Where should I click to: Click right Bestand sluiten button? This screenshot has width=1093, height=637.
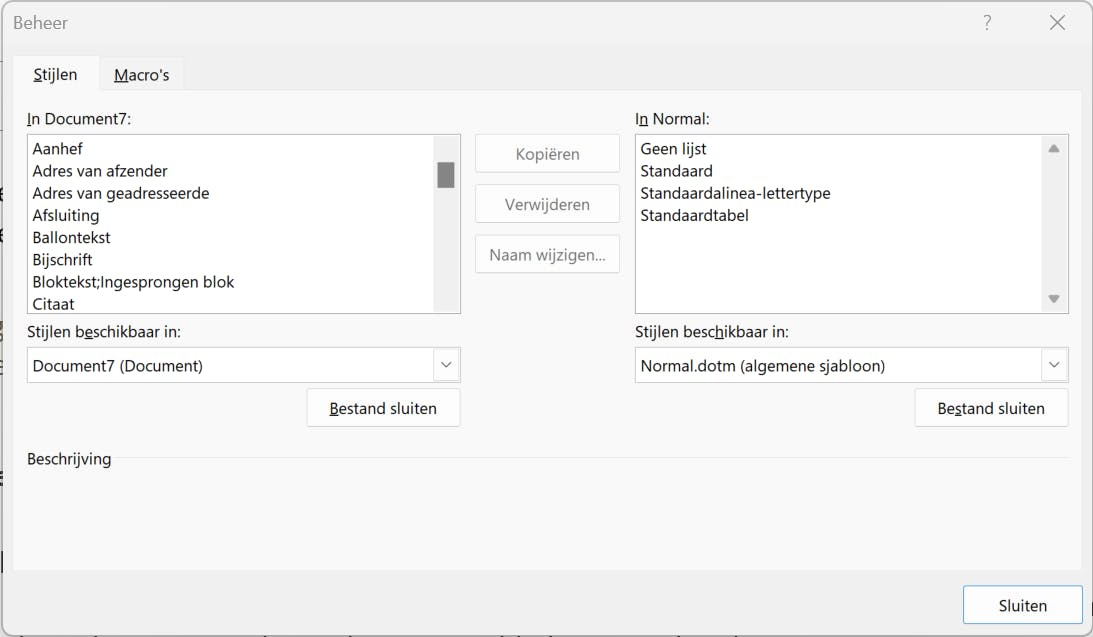coord(991,408)
